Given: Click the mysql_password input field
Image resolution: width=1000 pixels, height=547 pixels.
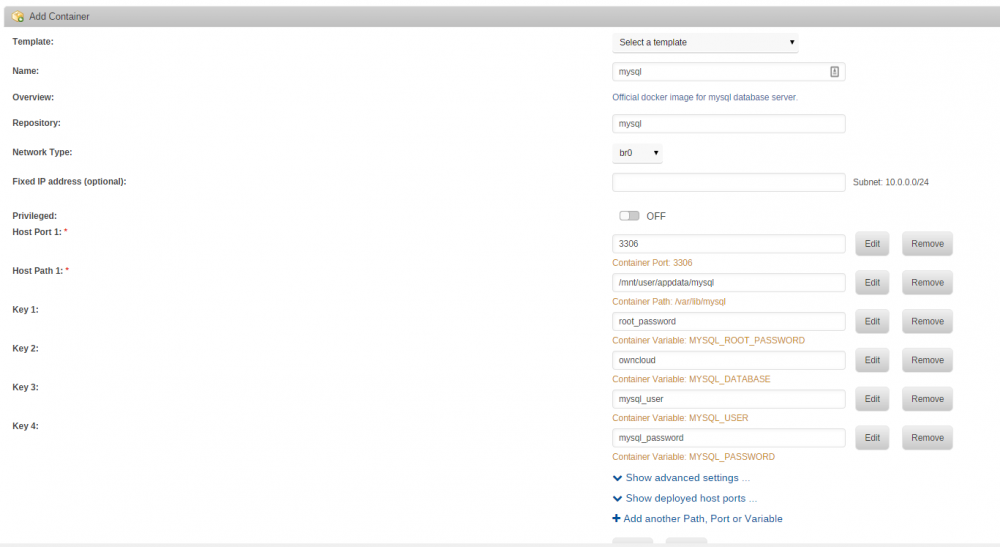Looking at the screenshot, I should 728,438.
